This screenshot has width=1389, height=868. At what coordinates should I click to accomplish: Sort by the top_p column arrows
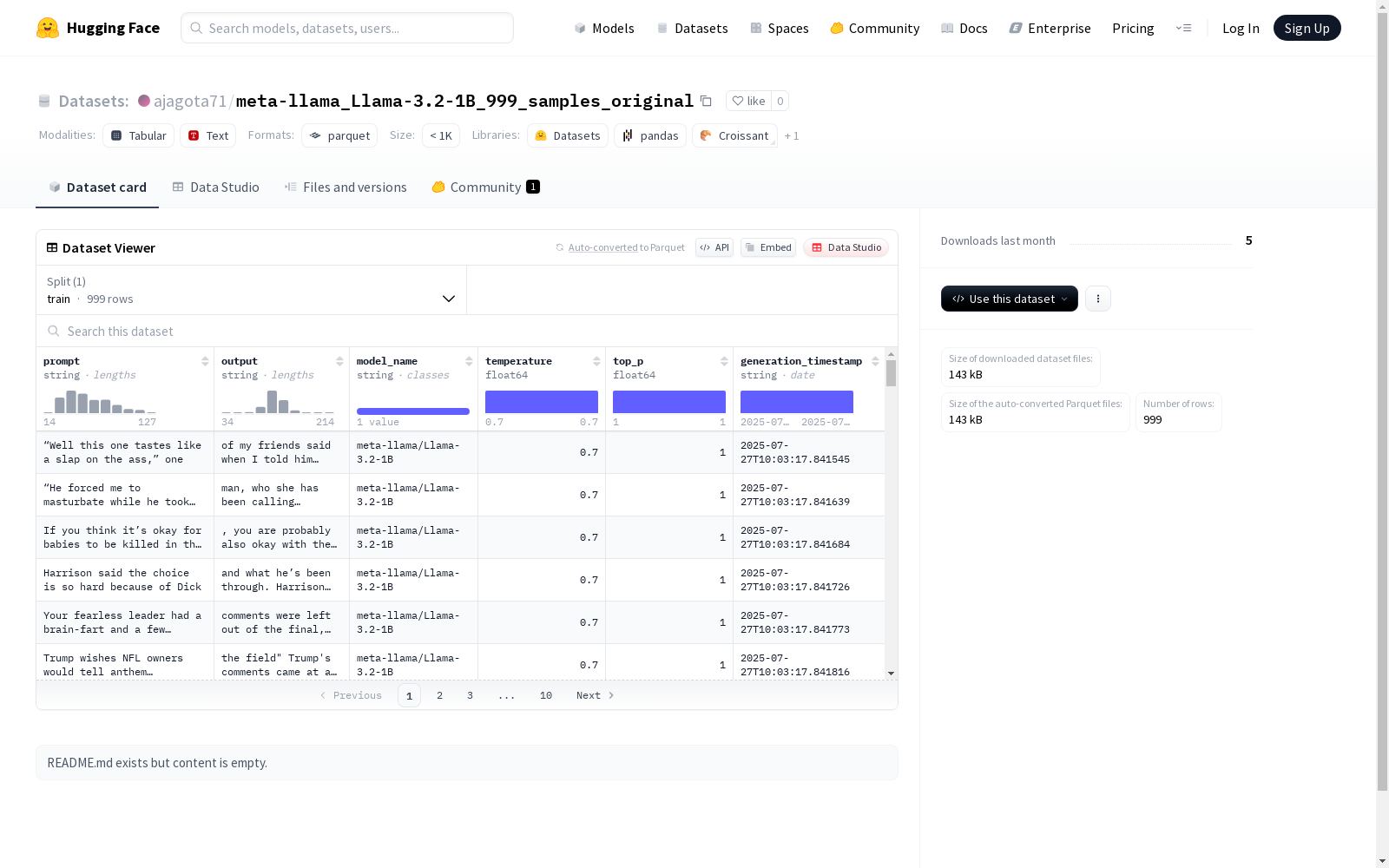(x=724, y=361)
